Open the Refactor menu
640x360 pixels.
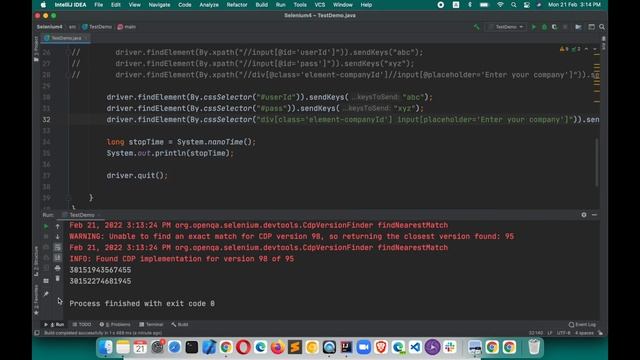coord(237,5)
